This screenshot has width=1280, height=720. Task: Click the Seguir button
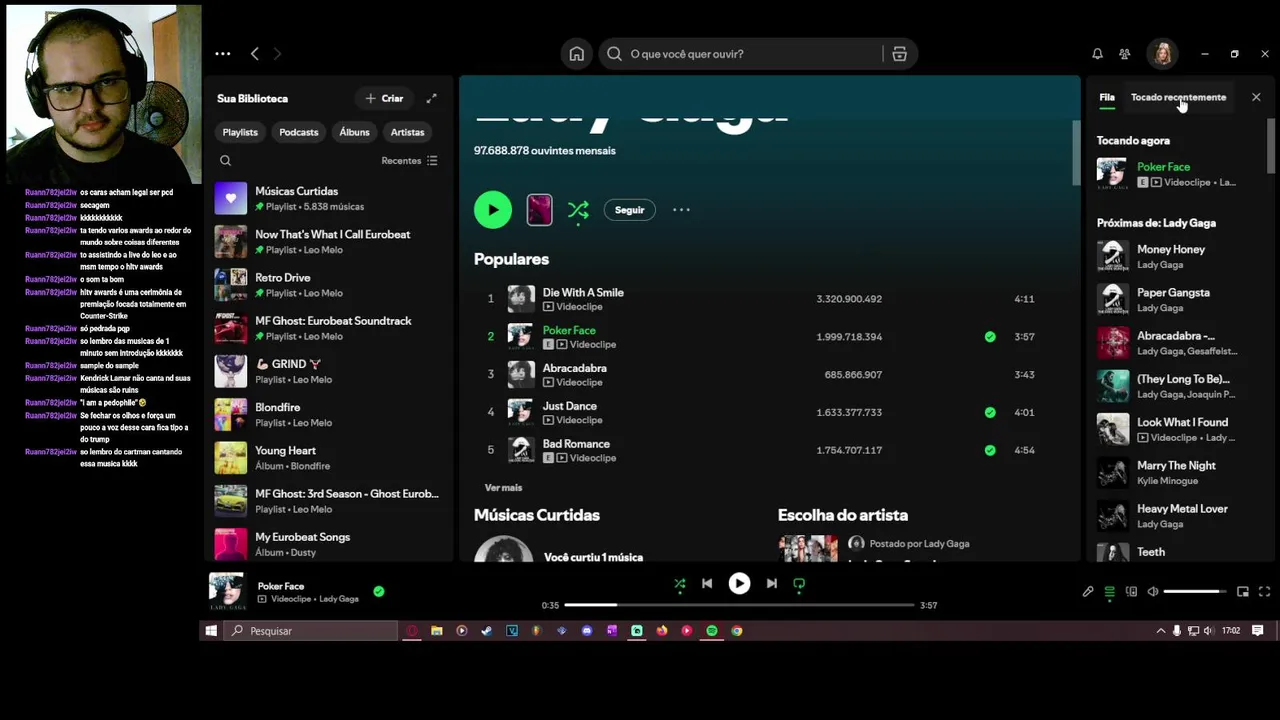[x=630, y=210]
